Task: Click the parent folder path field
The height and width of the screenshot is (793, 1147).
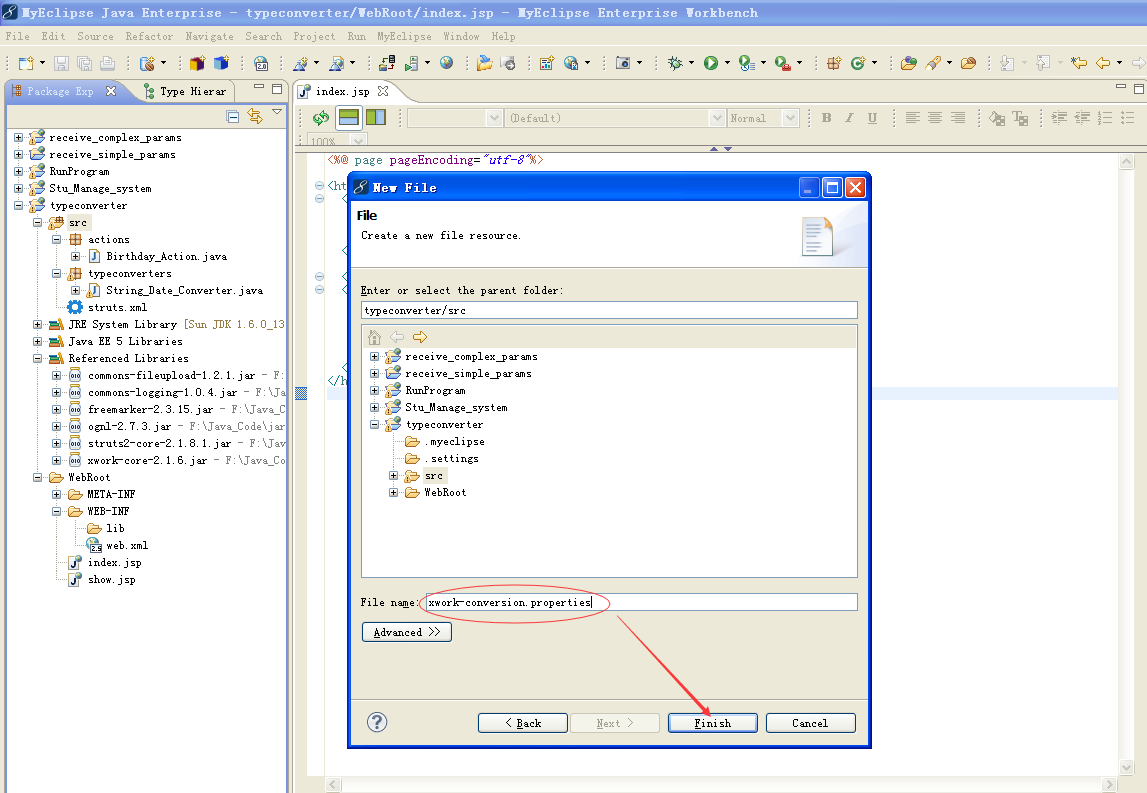Action: (609, 310)
